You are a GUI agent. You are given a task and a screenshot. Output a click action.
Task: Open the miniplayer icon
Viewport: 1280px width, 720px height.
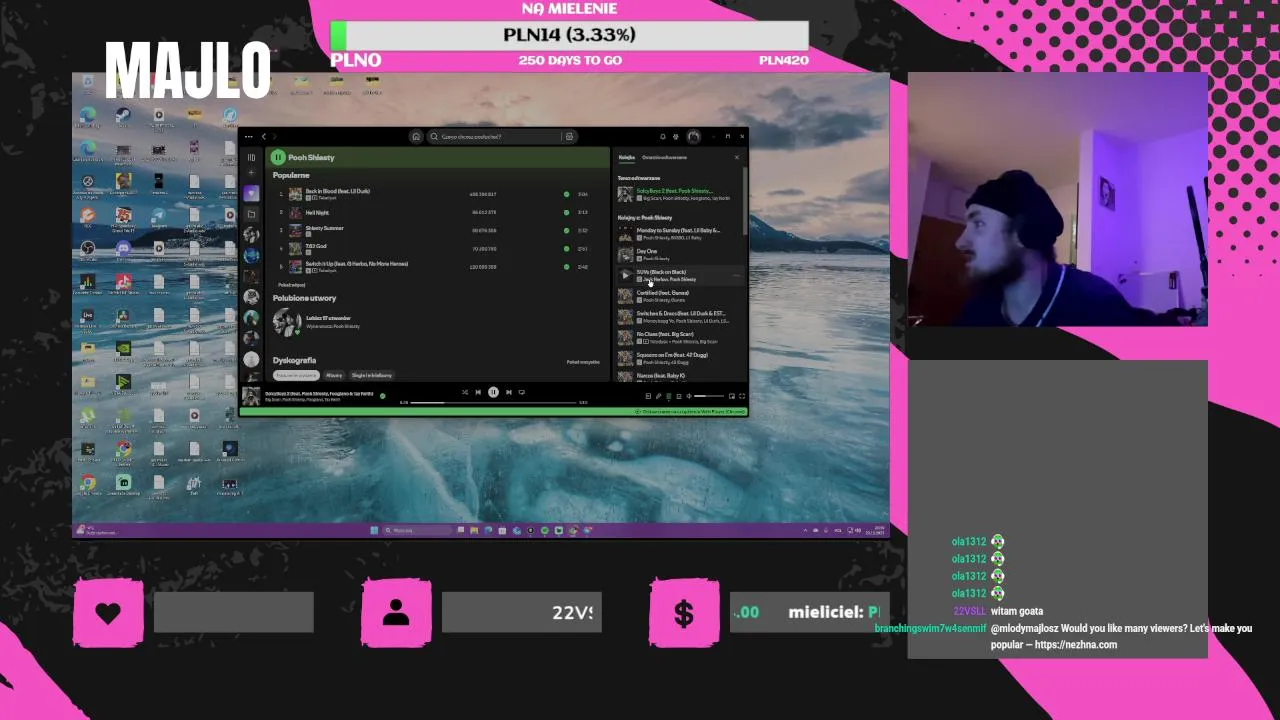(x=731, y=396)
